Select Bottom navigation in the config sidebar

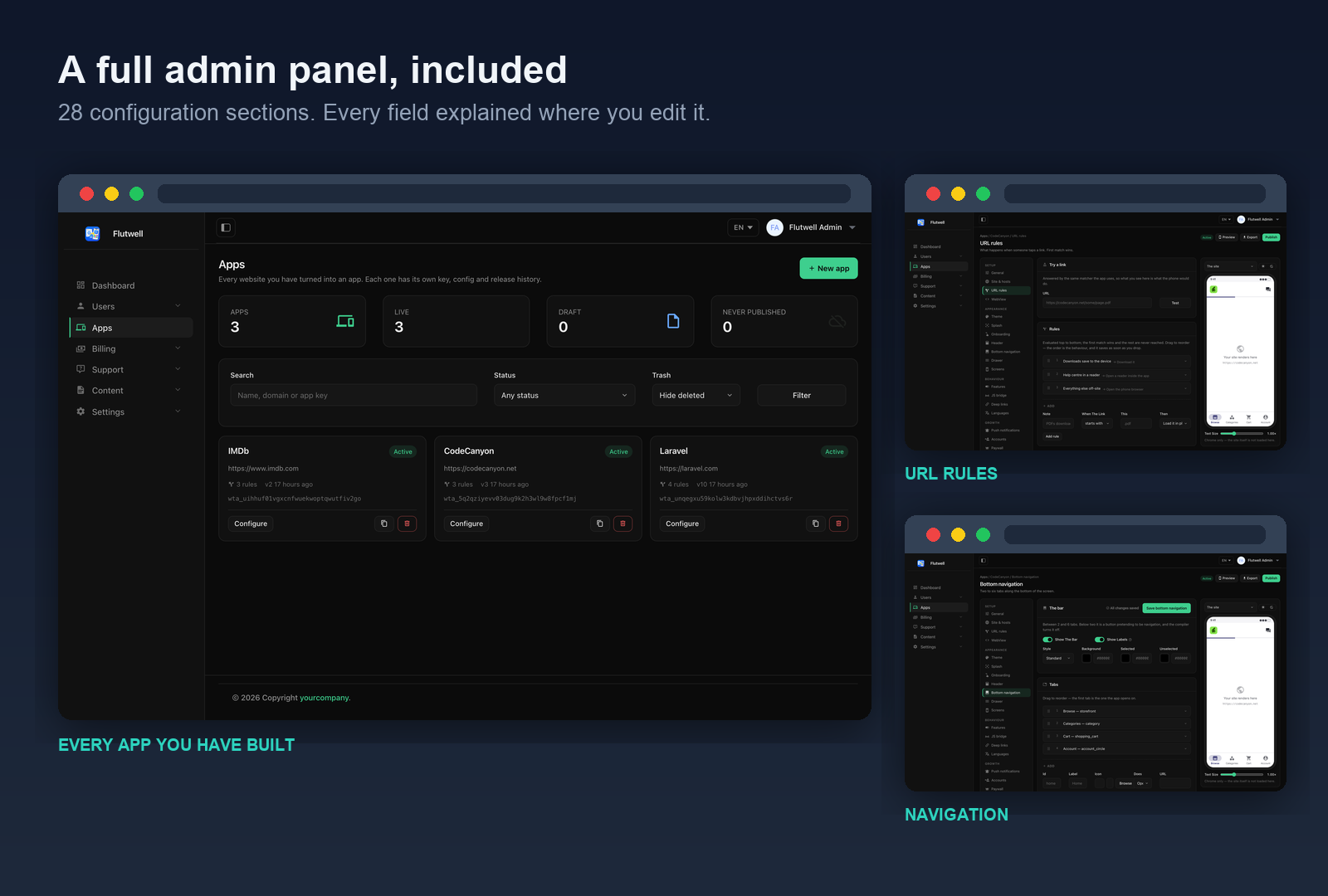(1006, 693)
